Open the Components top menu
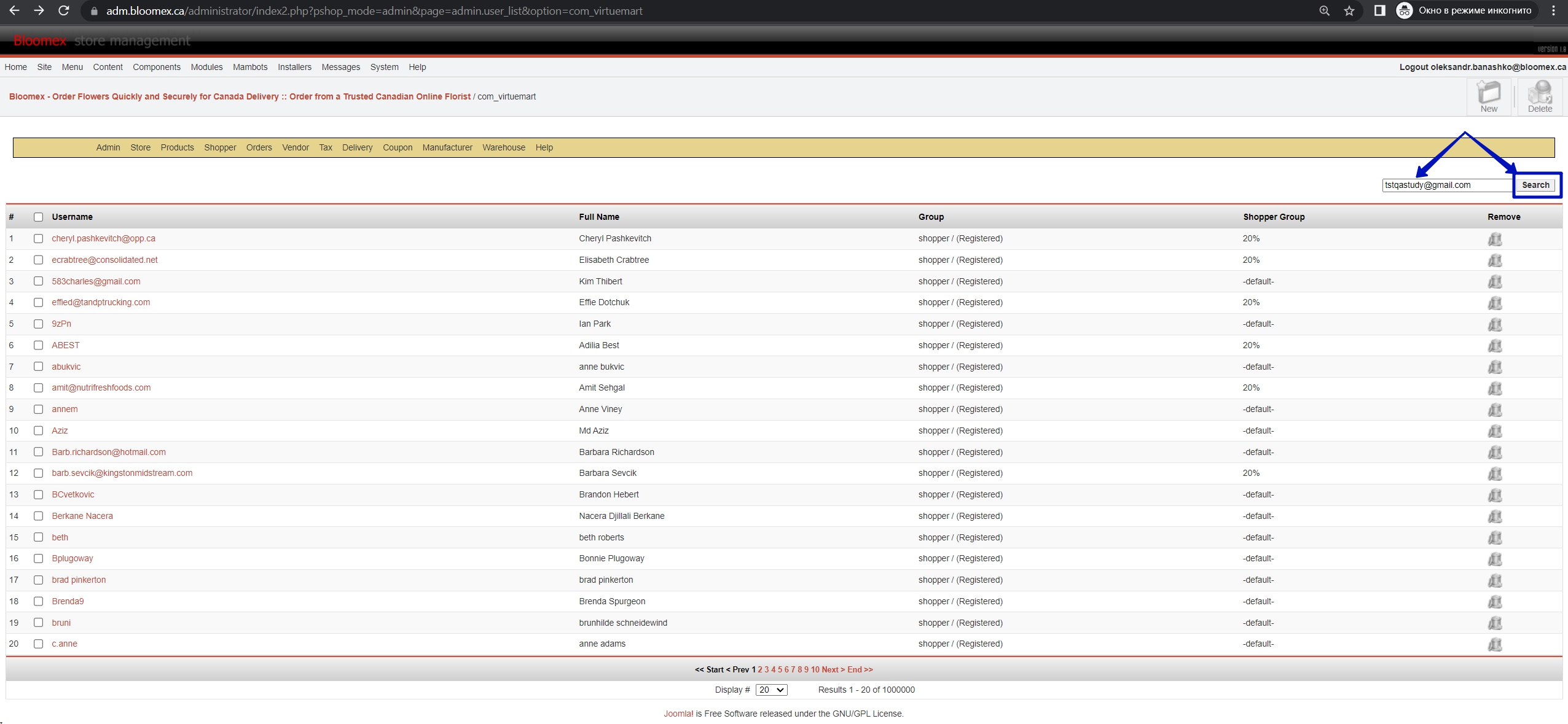The width and height of the screenshot is (1568, 724). (157, 67)
